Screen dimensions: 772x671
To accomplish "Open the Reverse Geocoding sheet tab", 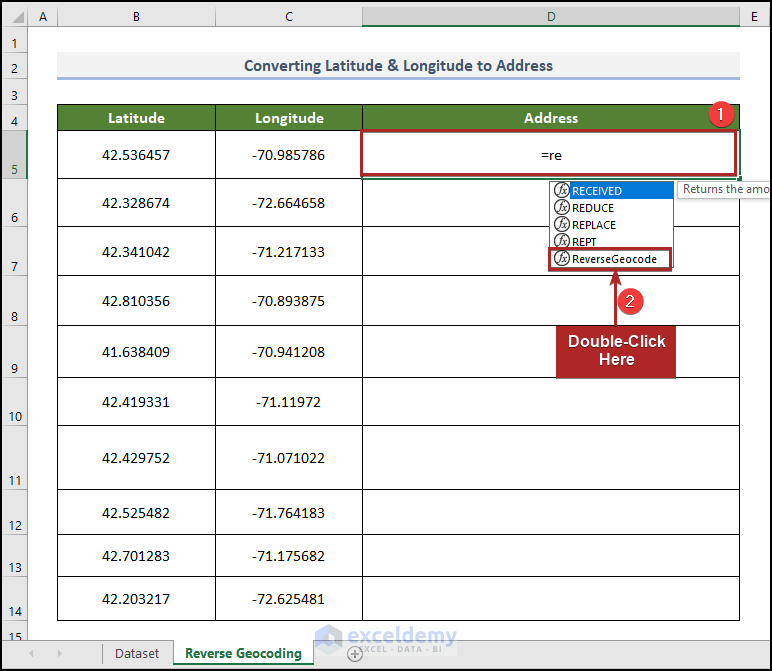I will point(243,653).
